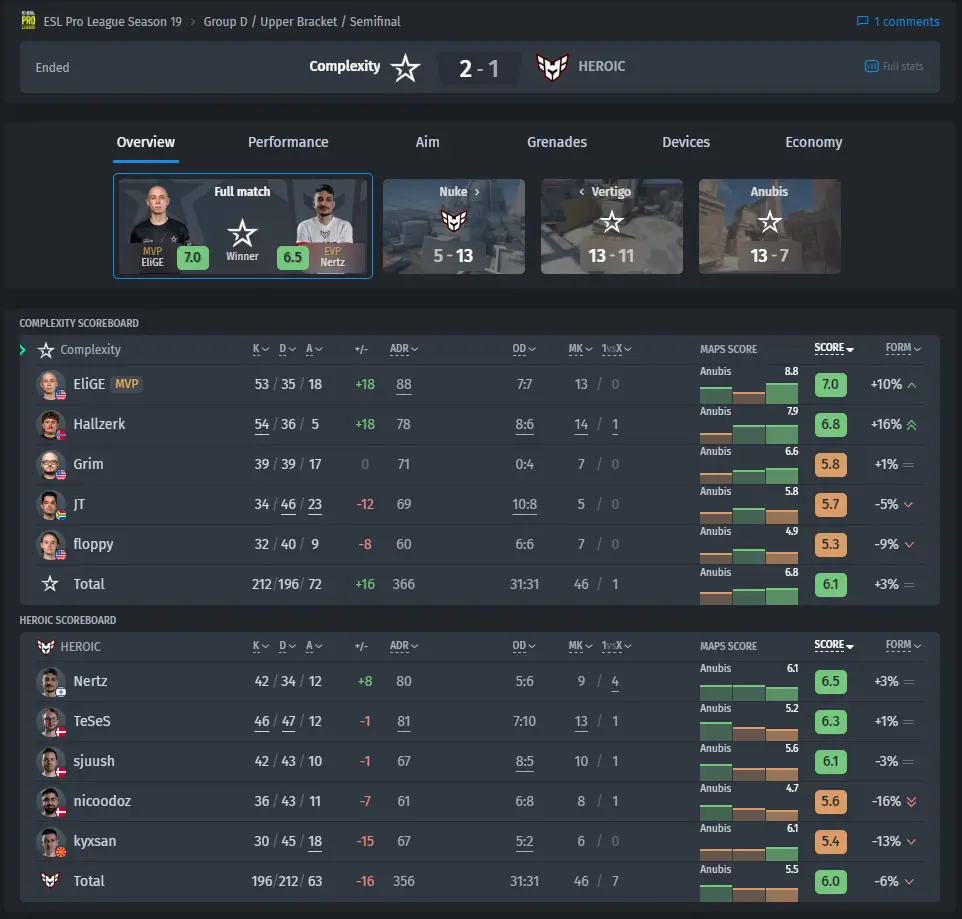Sort Complexity scoreboard by ADR

tap(404, 349)
